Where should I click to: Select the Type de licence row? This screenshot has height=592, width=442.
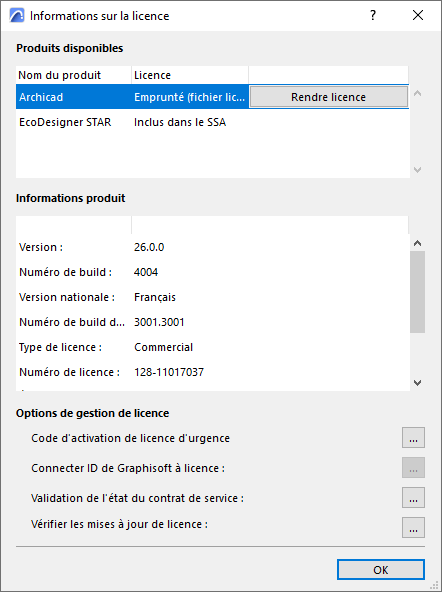tap(212, 347)
